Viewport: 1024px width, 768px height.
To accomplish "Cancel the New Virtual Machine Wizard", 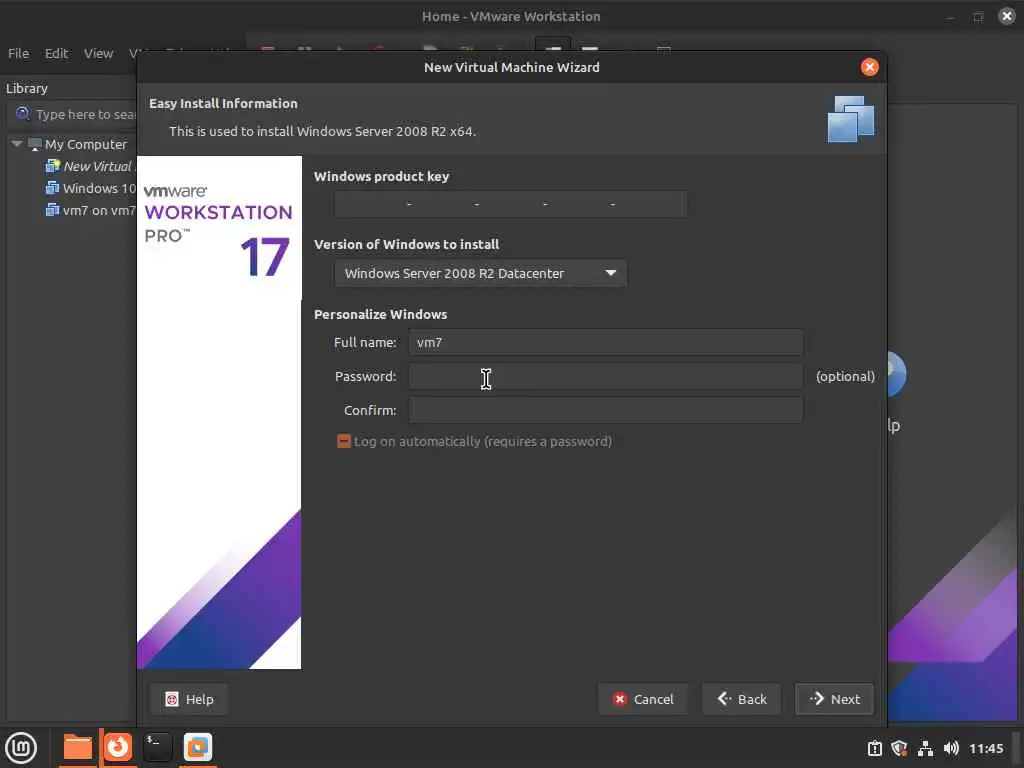I will click(x=643, y=699).
